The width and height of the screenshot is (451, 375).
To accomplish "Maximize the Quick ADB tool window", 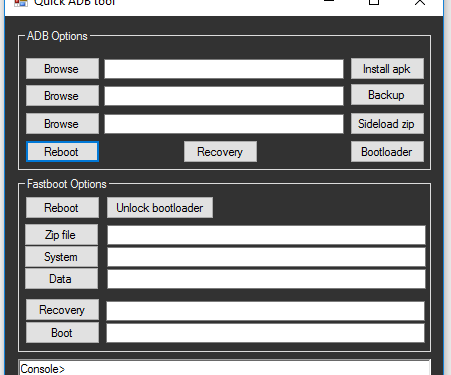I will click(374, 2).
